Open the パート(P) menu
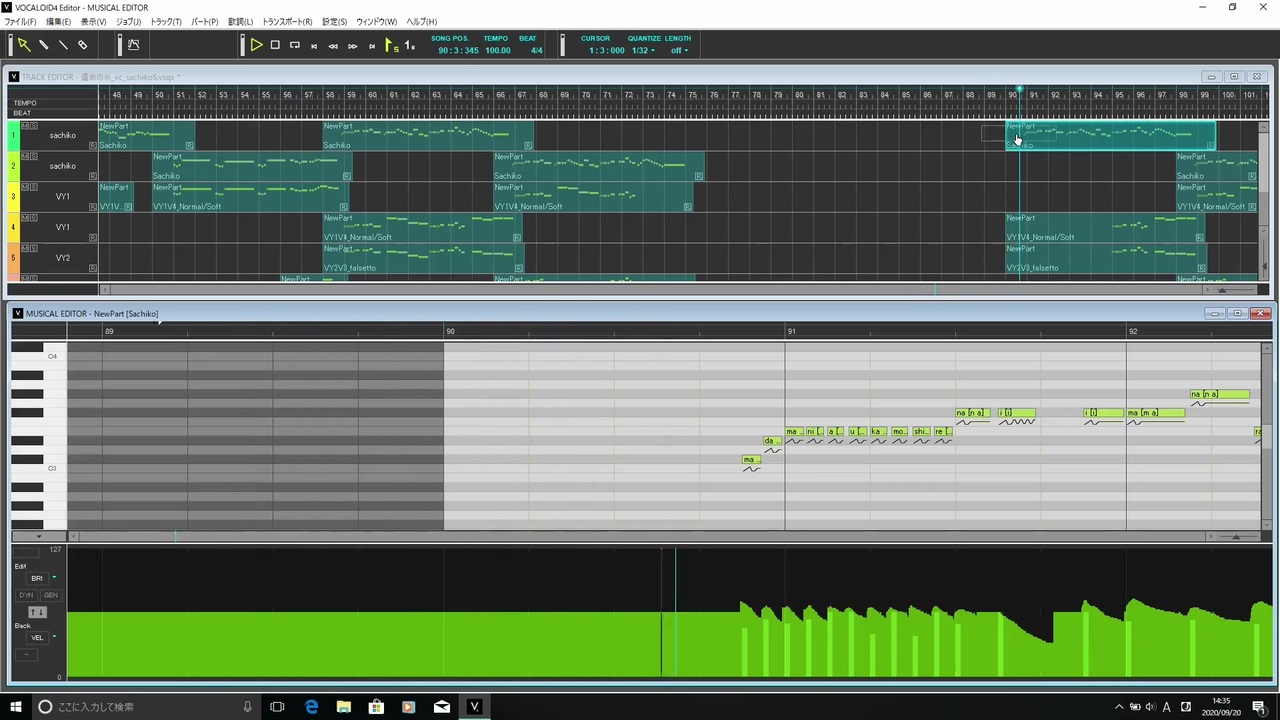 point(204,22)
